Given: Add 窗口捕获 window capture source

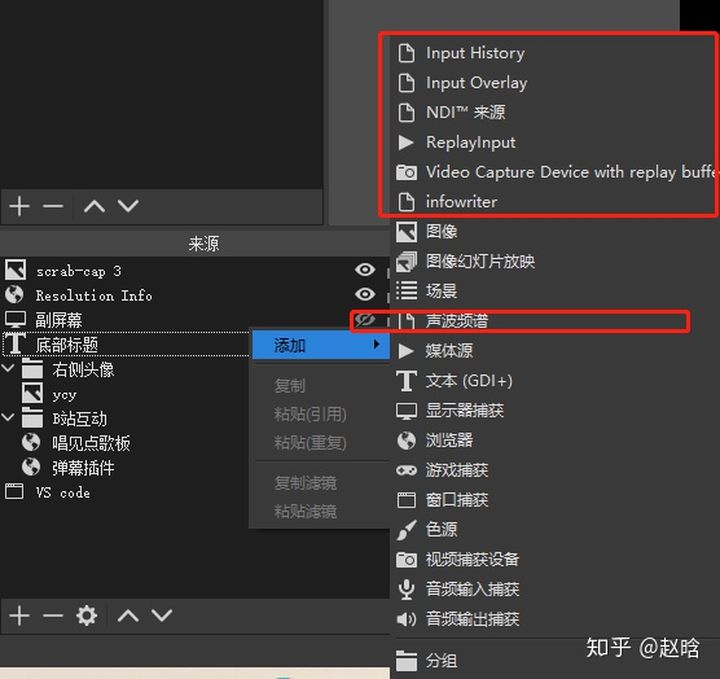Looking at the screenshot, I should tap(555, 499).
